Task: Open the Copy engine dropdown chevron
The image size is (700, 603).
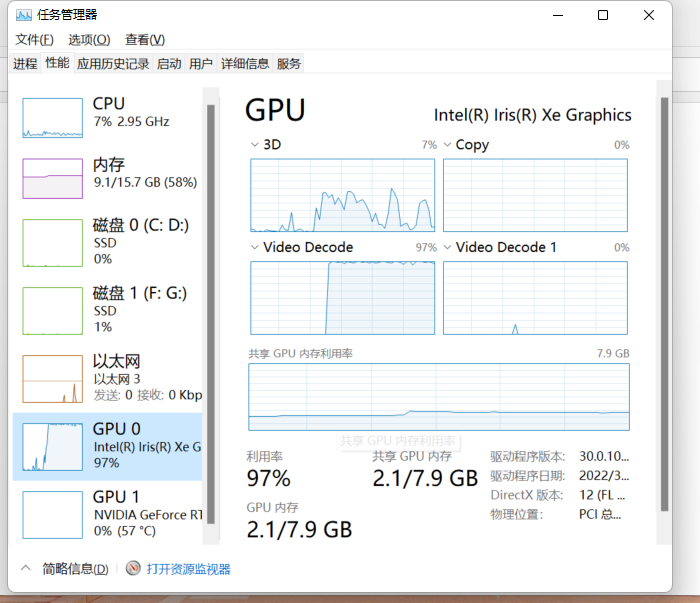Action: coord(447,145)
